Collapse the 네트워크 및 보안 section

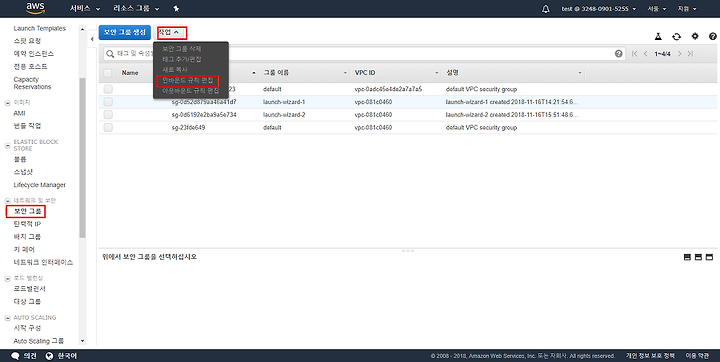coord(7,201)
